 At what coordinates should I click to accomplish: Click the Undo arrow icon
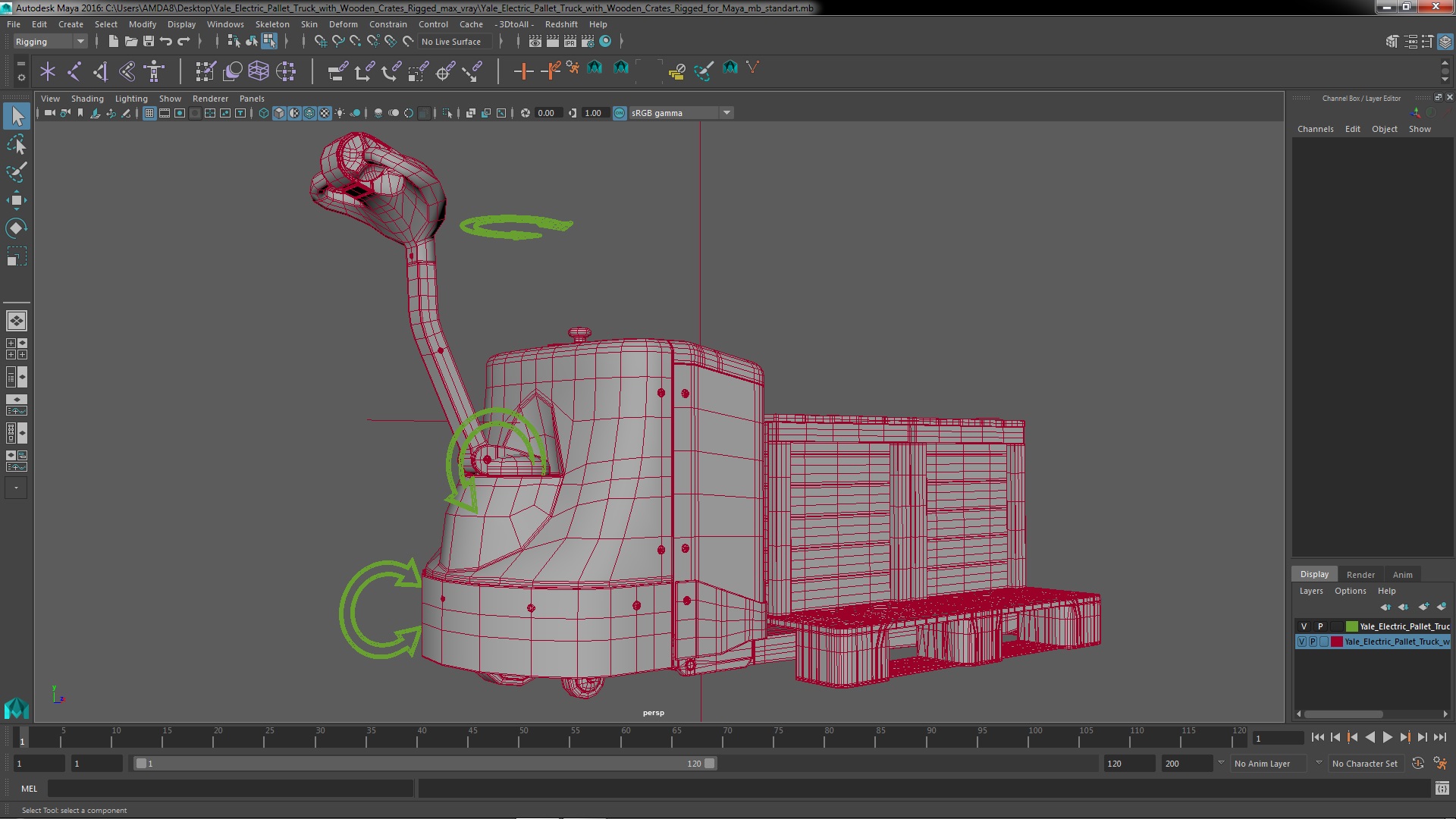pyautogui.click(x=165, y=41)
